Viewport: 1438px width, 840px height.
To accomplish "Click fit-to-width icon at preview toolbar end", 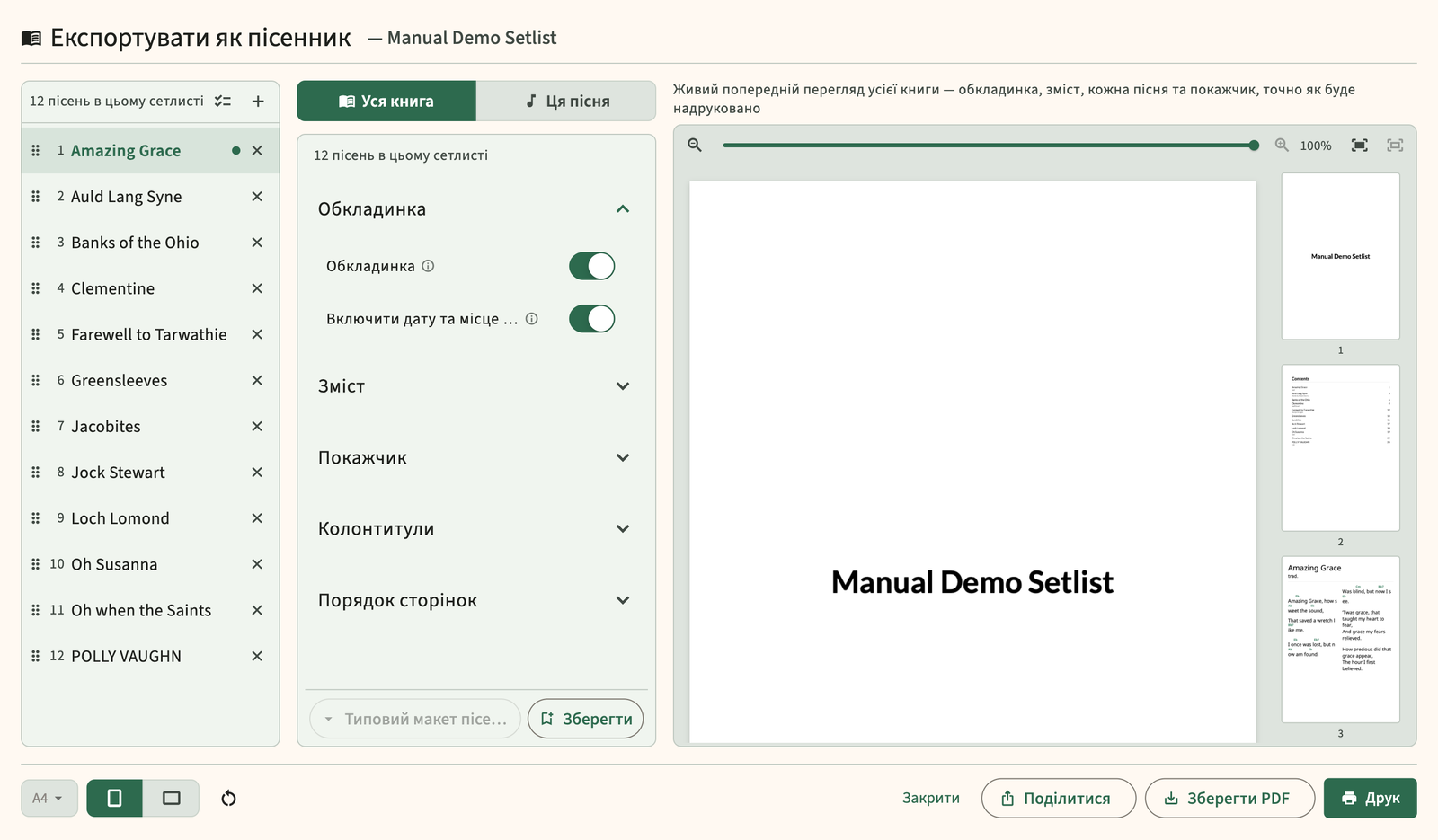I will [x=1395, y=145].
